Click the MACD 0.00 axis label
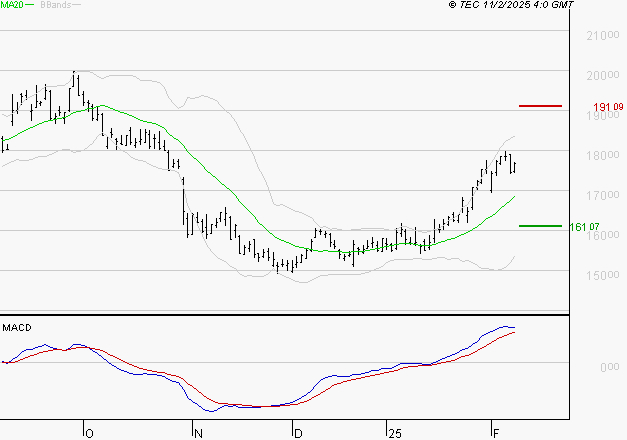627x440 pixels. click(x=610, y=367)
